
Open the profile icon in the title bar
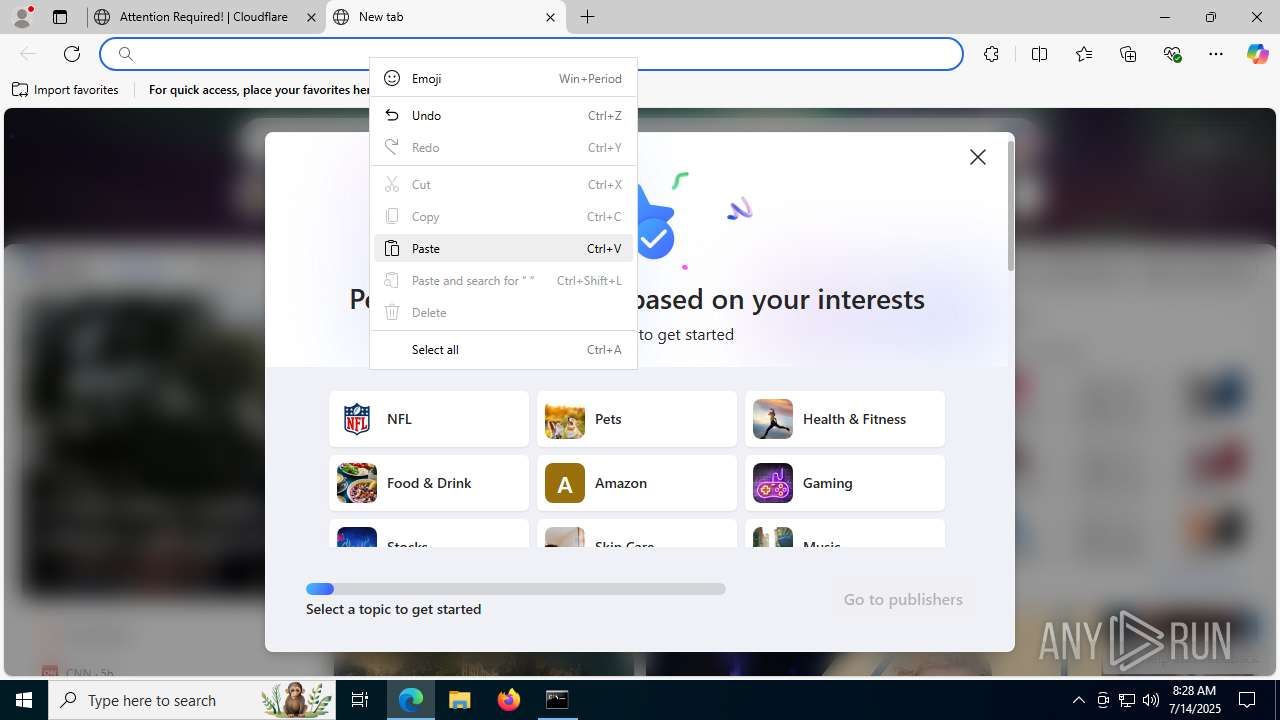tap(22, 16)
